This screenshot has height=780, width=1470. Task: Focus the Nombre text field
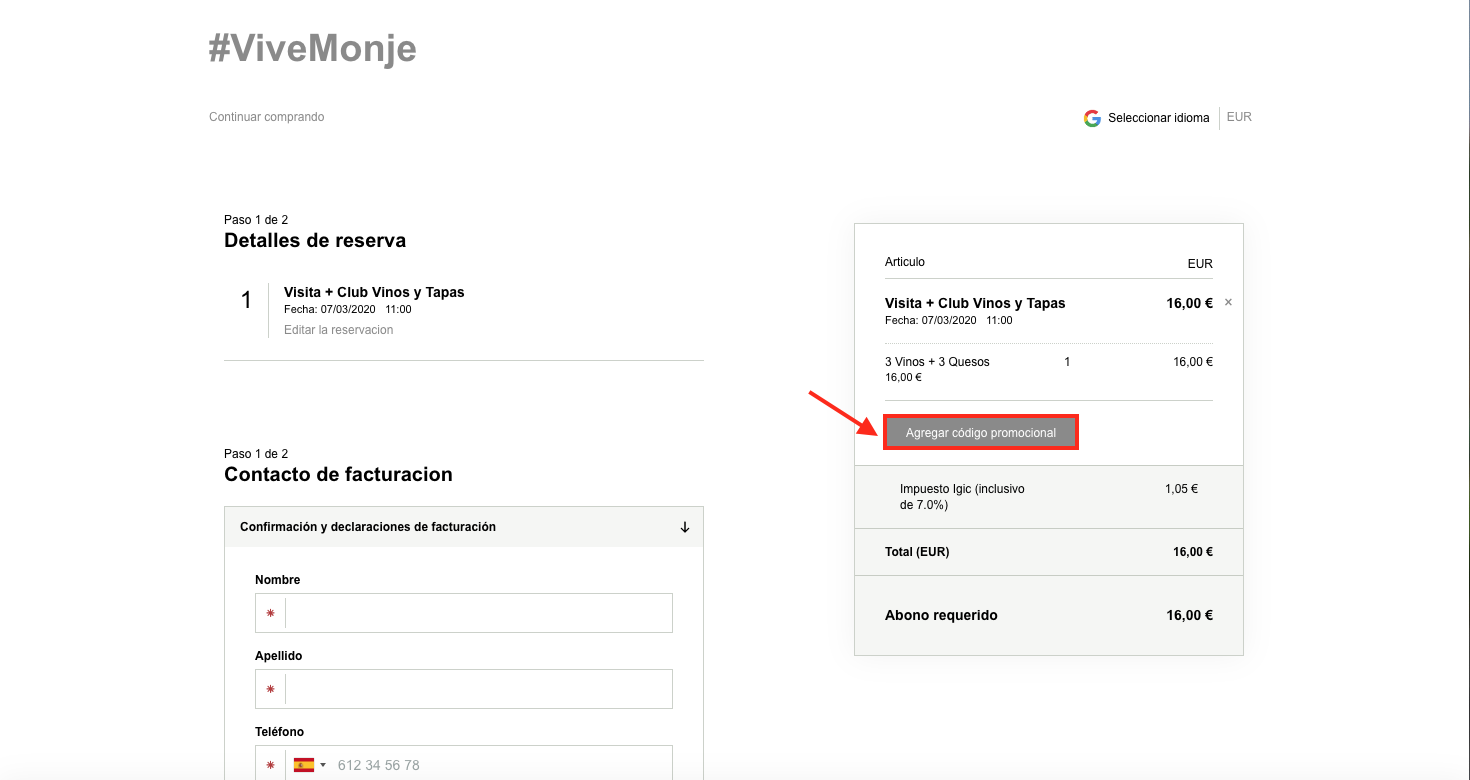[x=478, y=613]
